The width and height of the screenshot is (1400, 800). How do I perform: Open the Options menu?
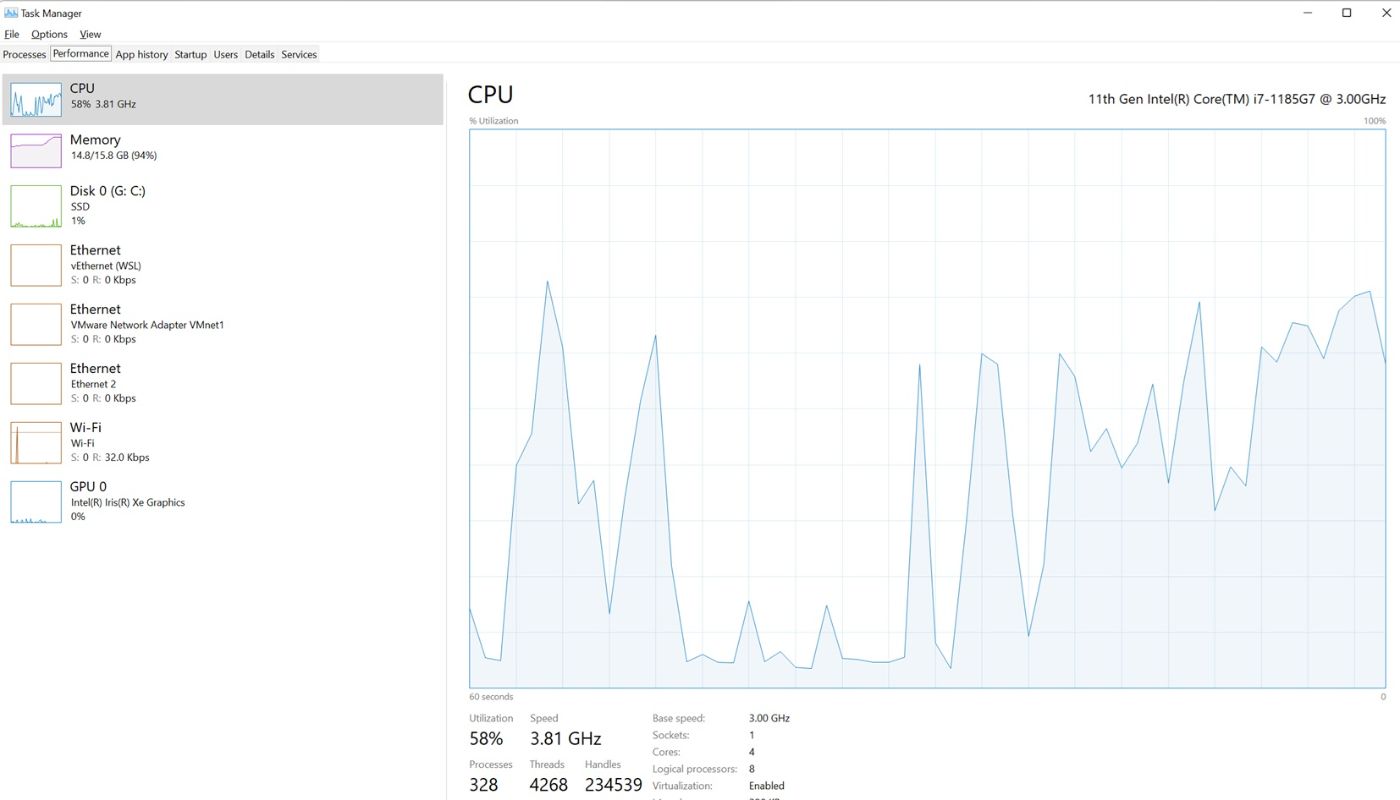coord(49,33)
